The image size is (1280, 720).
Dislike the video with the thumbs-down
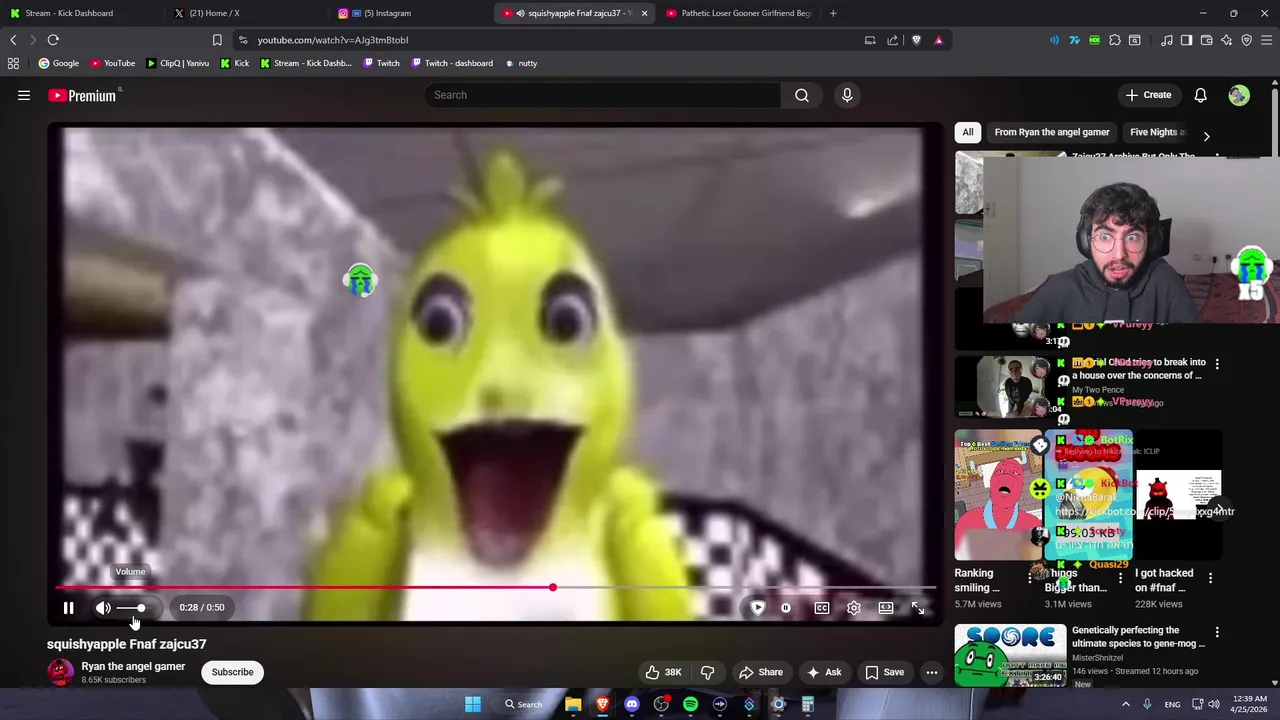click(707, 672)
